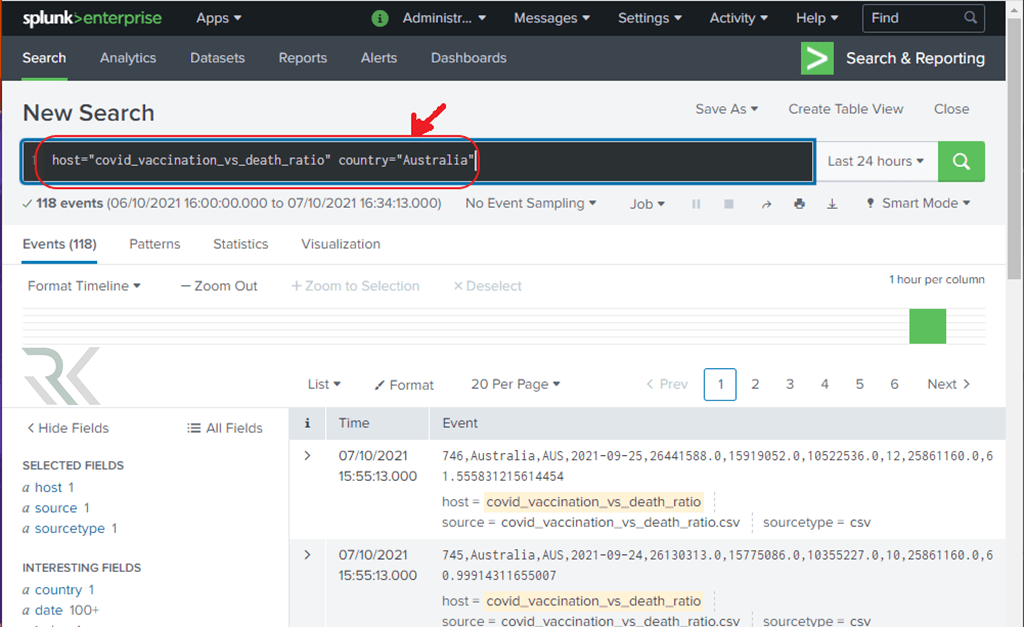Switch to the Patterns tab
1024x627 pixels.
(155, 244)
